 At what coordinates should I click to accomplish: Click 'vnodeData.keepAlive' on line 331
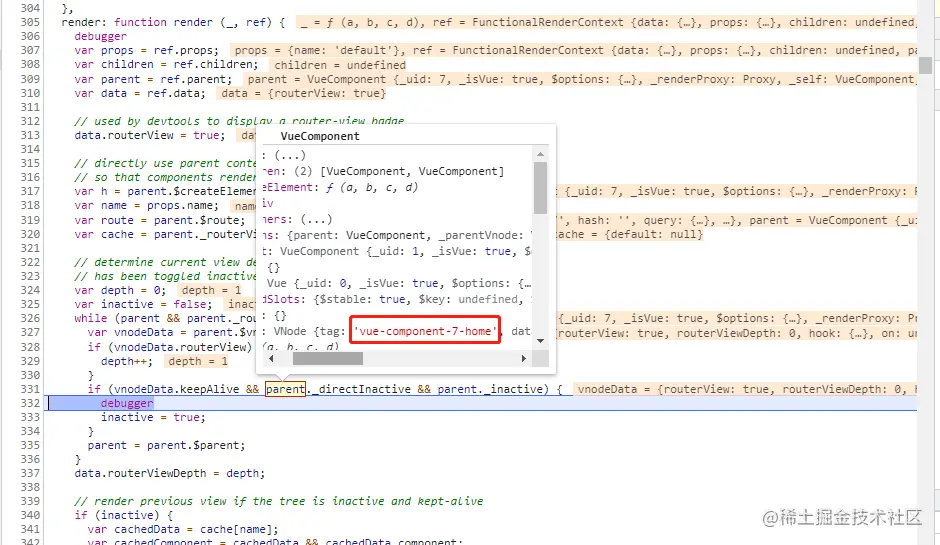tap(177, 389)
